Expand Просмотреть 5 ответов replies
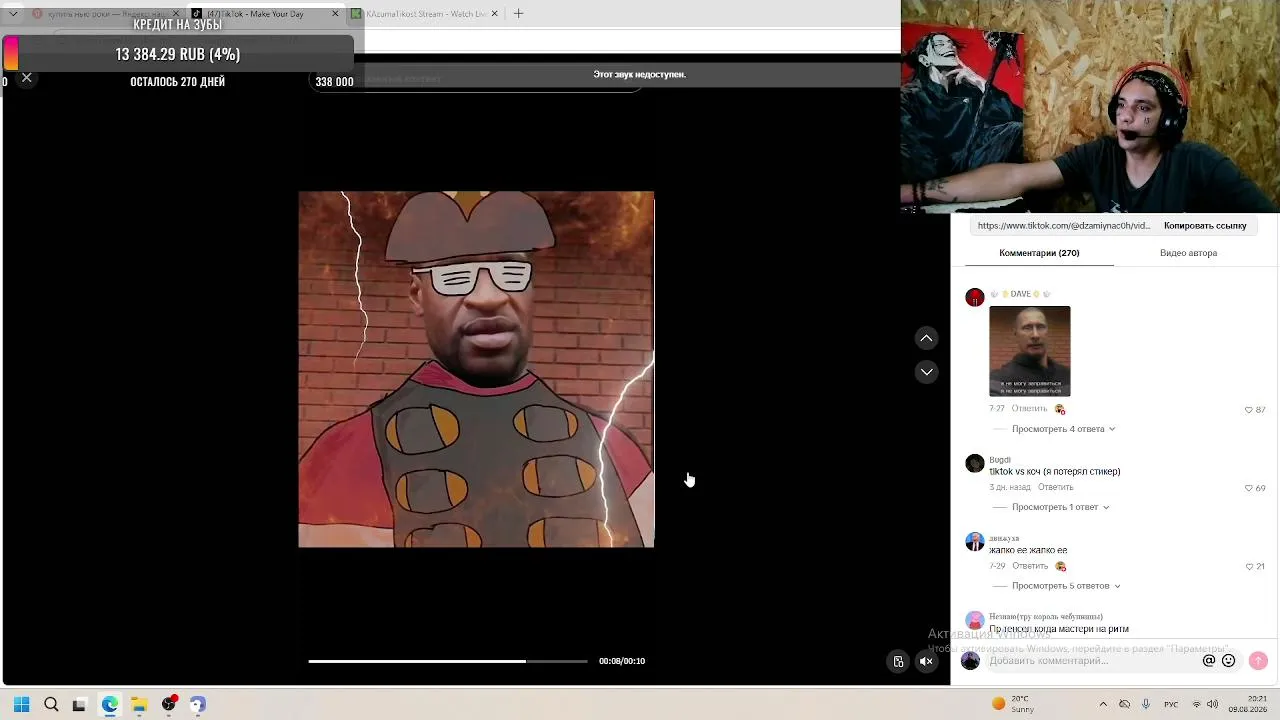This screenshot has width=1280, height=720. click(x=1066, y=586)
